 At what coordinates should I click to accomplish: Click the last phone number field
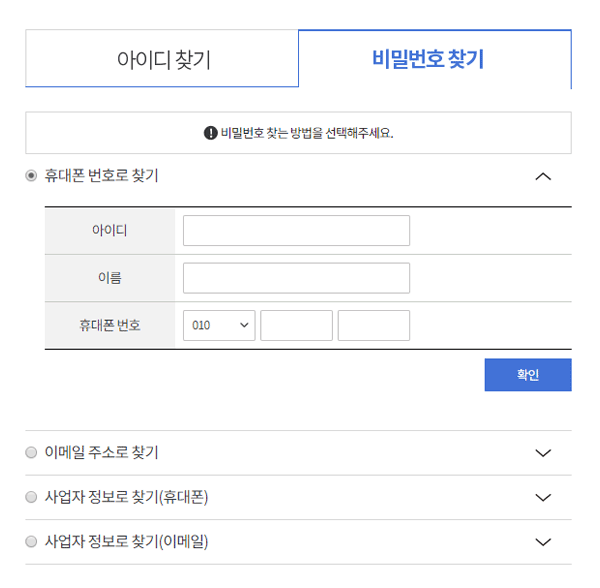tap(374, 326)
